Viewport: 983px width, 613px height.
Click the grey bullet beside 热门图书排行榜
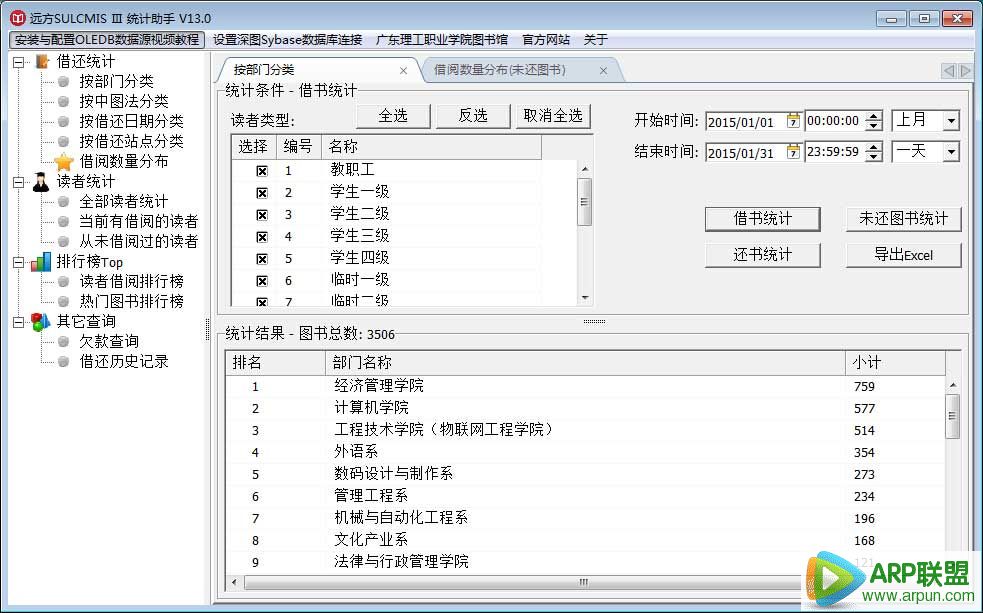[63, 301]
